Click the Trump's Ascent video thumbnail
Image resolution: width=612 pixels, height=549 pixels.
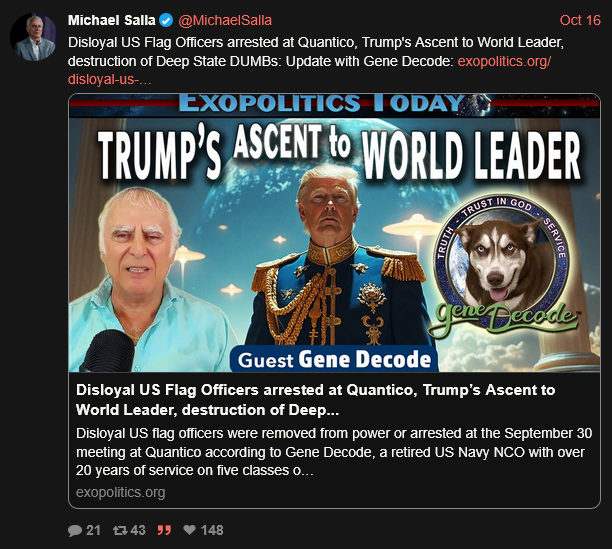(334, 233)
